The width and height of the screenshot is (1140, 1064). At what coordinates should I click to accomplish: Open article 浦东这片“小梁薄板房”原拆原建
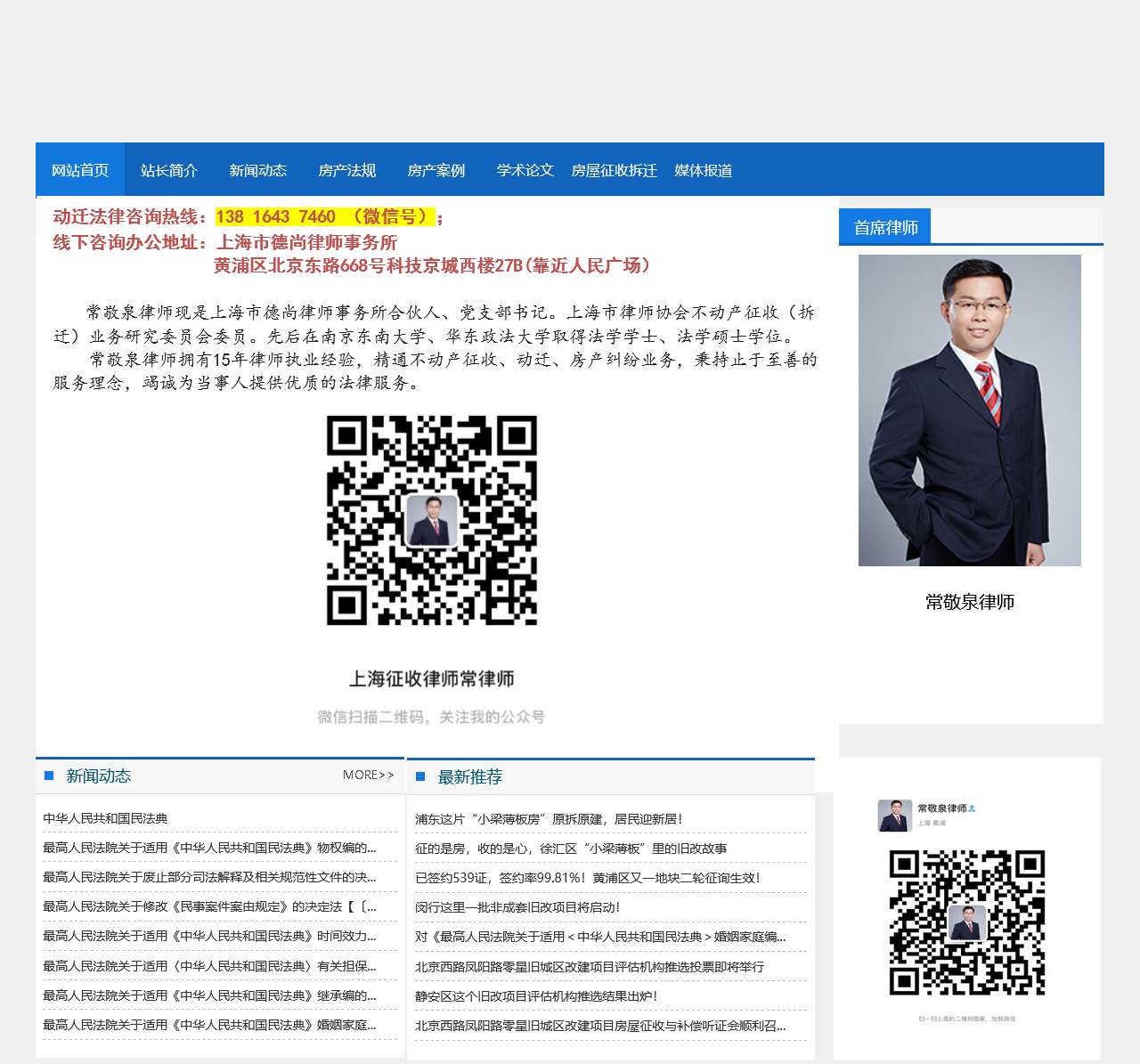point(549,819)
